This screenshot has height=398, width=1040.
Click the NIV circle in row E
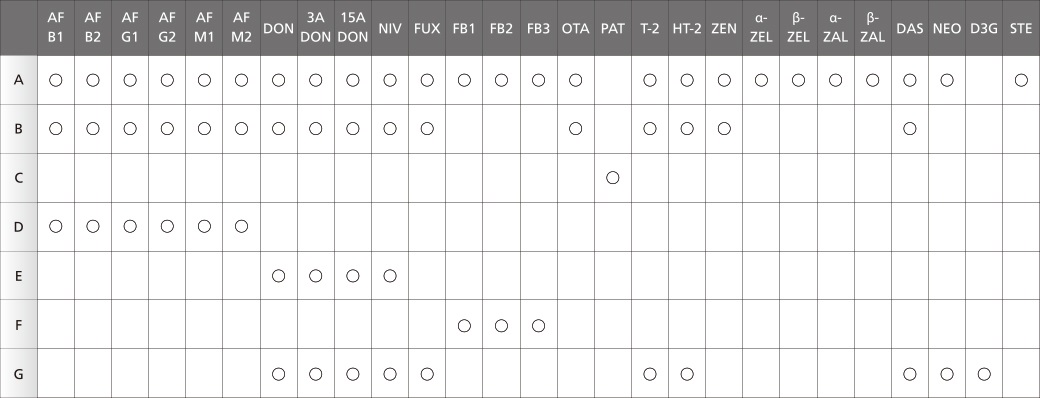point(390,275)
